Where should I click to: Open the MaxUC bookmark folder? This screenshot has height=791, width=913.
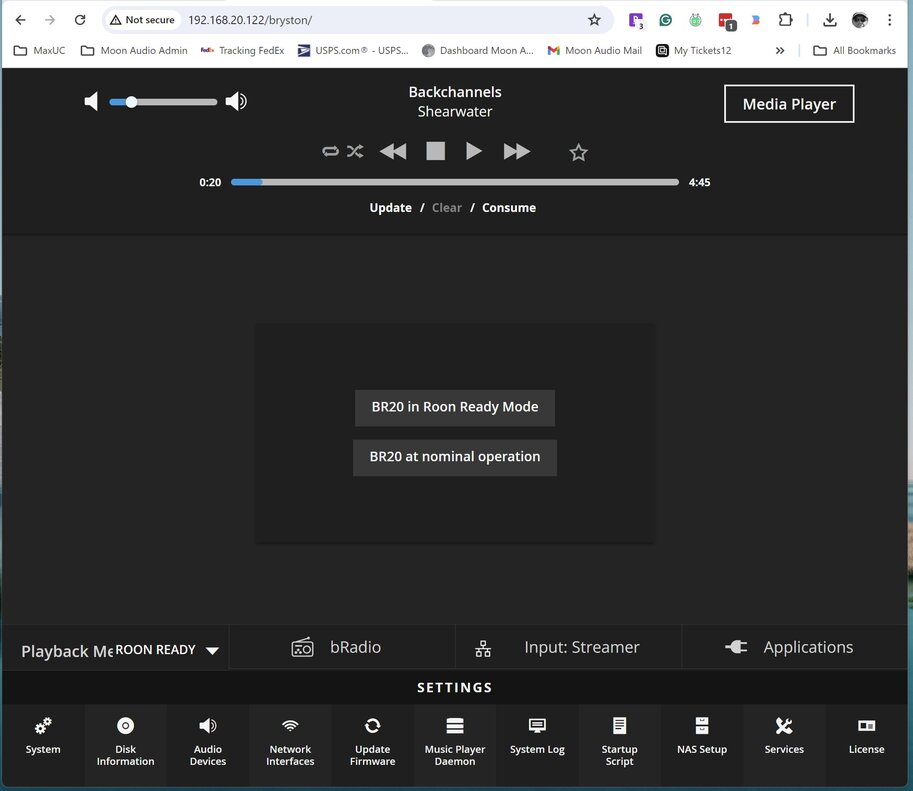(39, 51)
